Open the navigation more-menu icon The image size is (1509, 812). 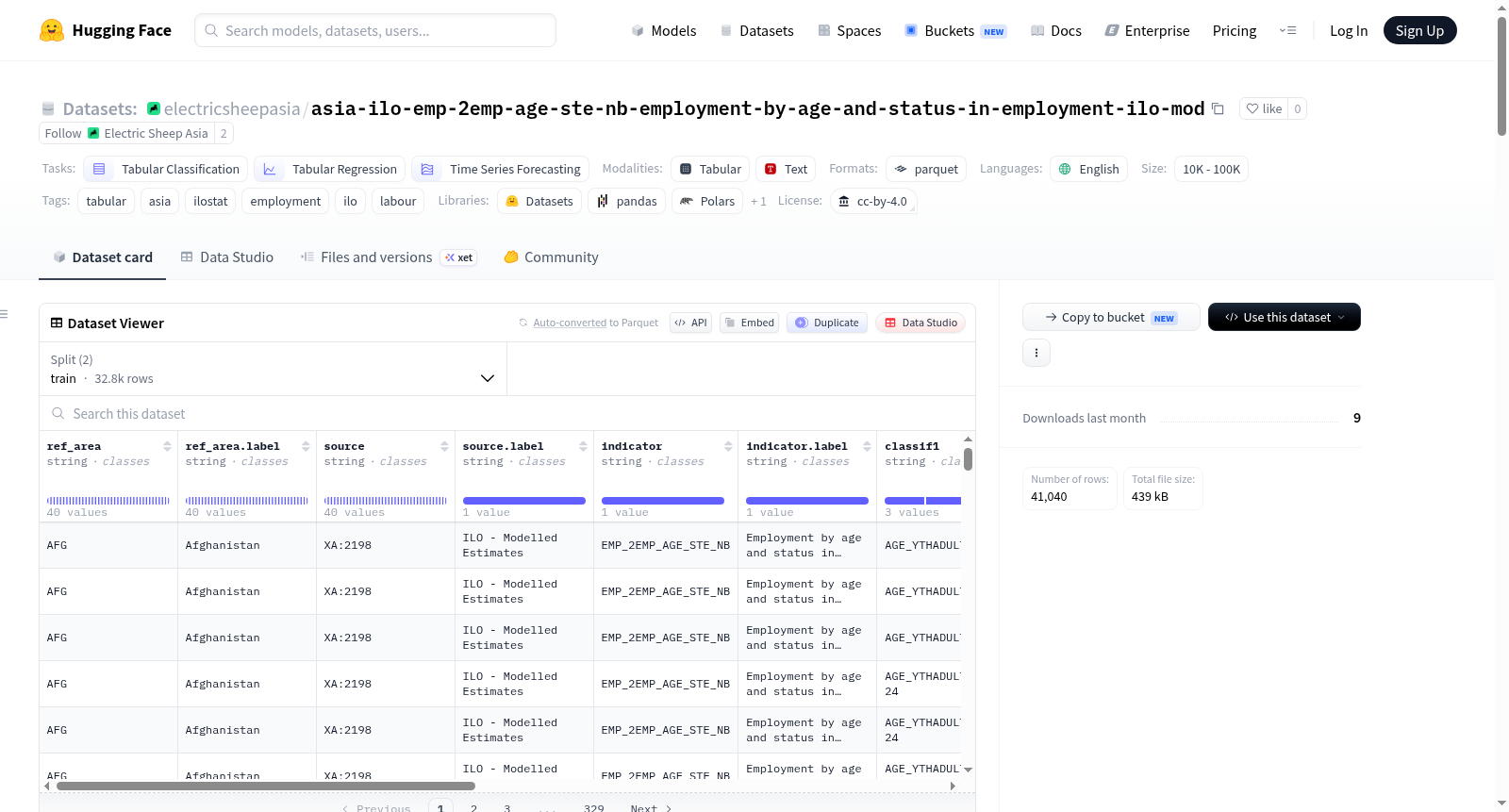pyautogui.click(x=1287, y=31)
